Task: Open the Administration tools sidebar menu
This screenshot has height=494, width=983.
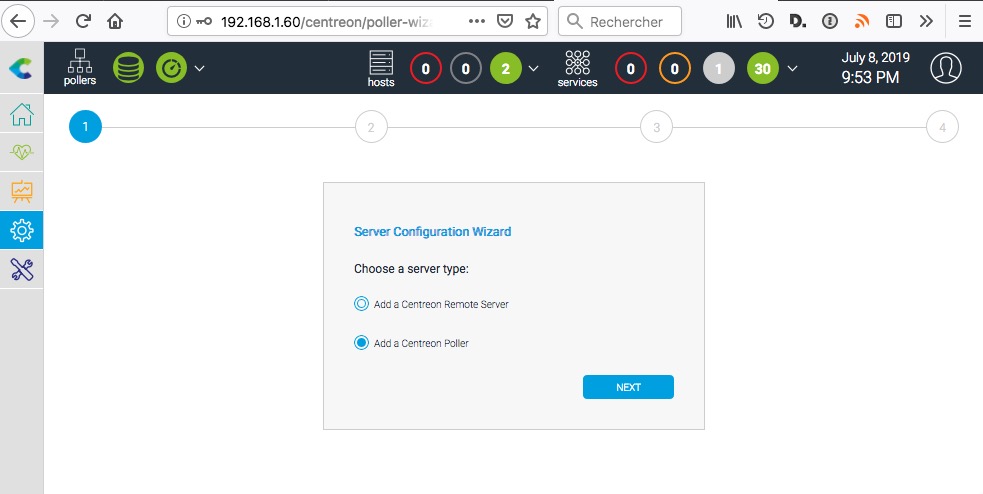Action: click(x=21, y=269)
